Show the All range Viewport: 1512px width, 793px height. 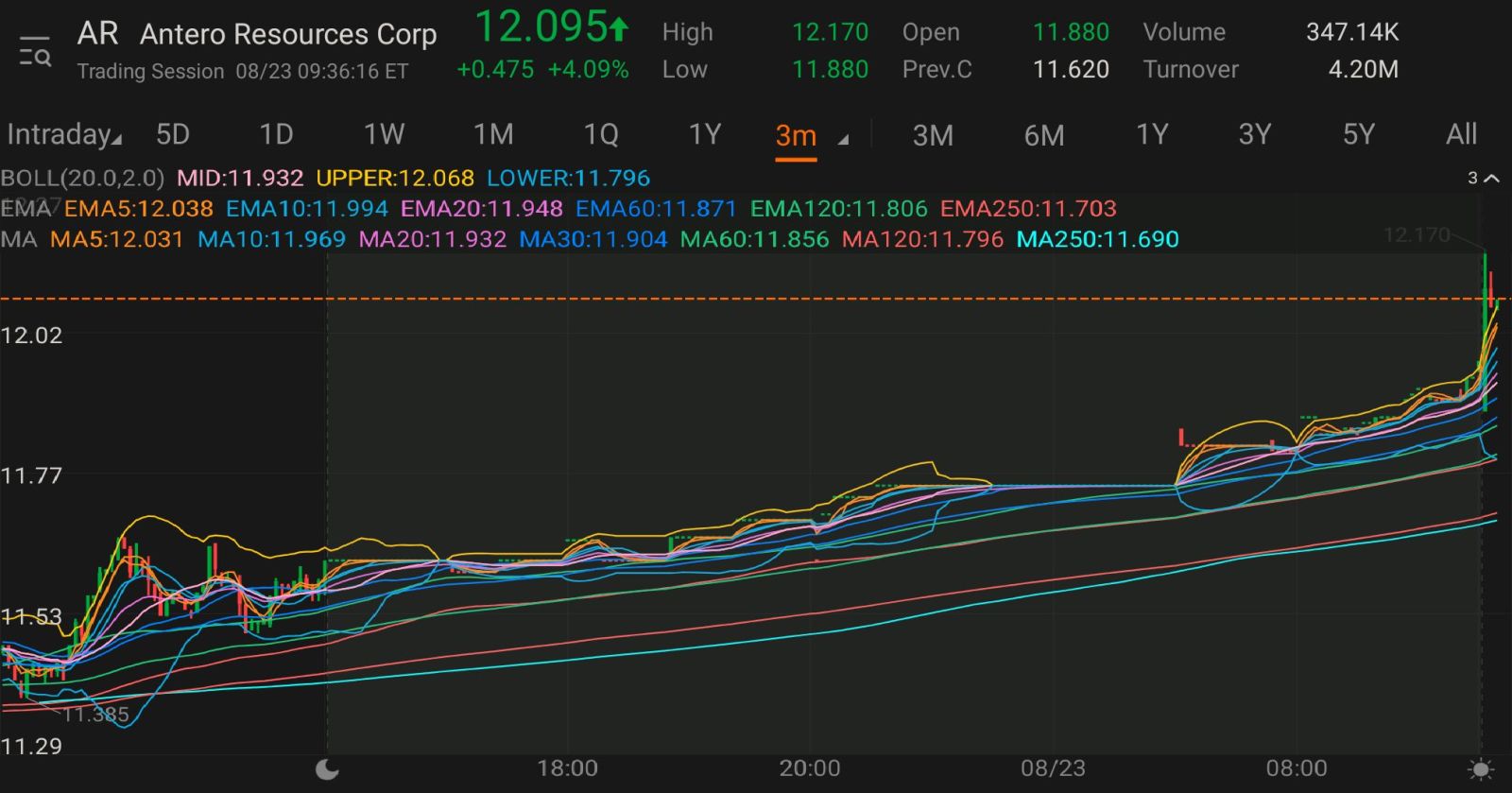point(1462,134)
